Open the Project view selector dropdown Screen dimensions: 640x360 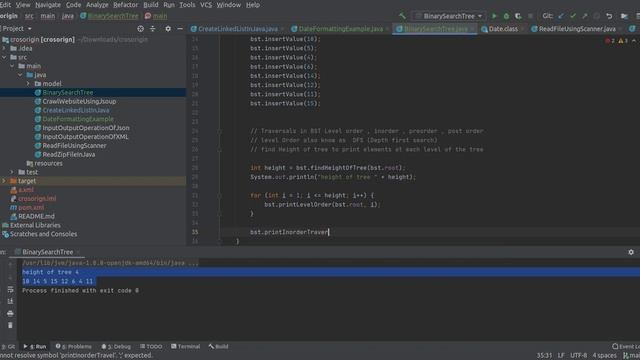click(16, 29)
